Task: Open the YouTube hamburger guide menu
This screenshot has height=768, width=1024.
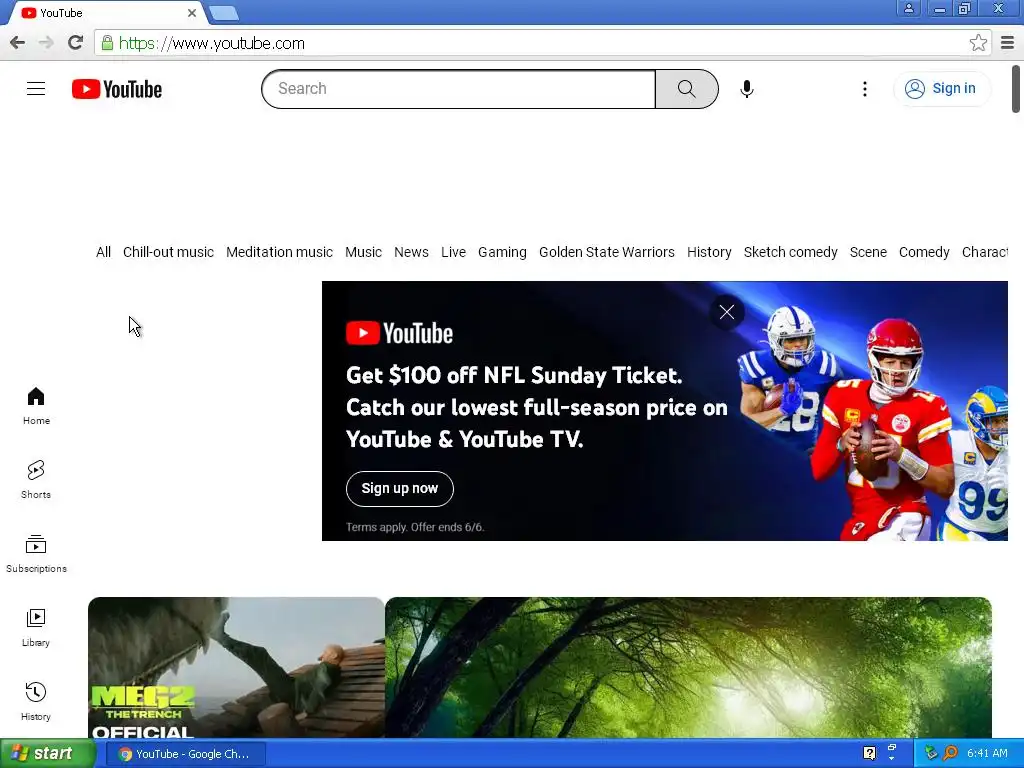Action: (36, 89)
